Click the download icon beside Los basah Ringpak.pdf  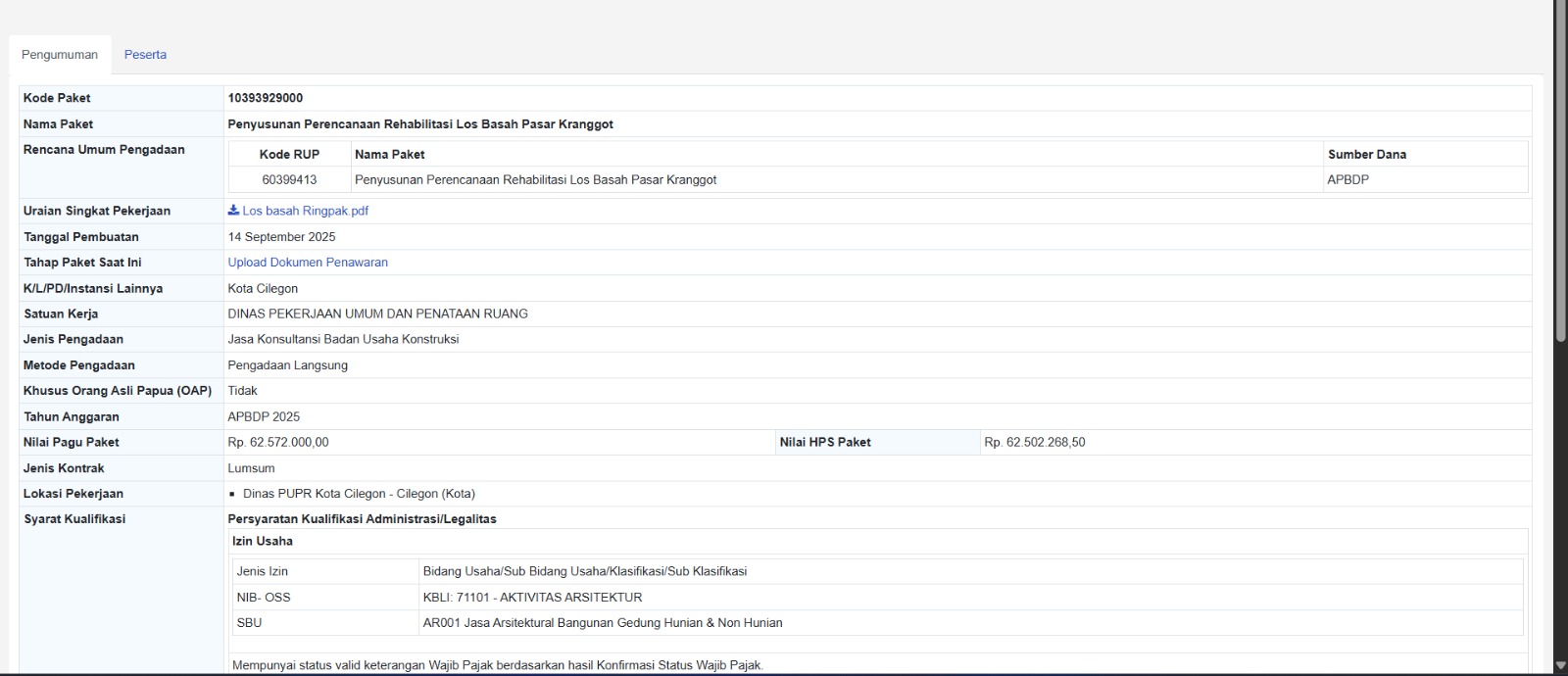pos(233,210)
